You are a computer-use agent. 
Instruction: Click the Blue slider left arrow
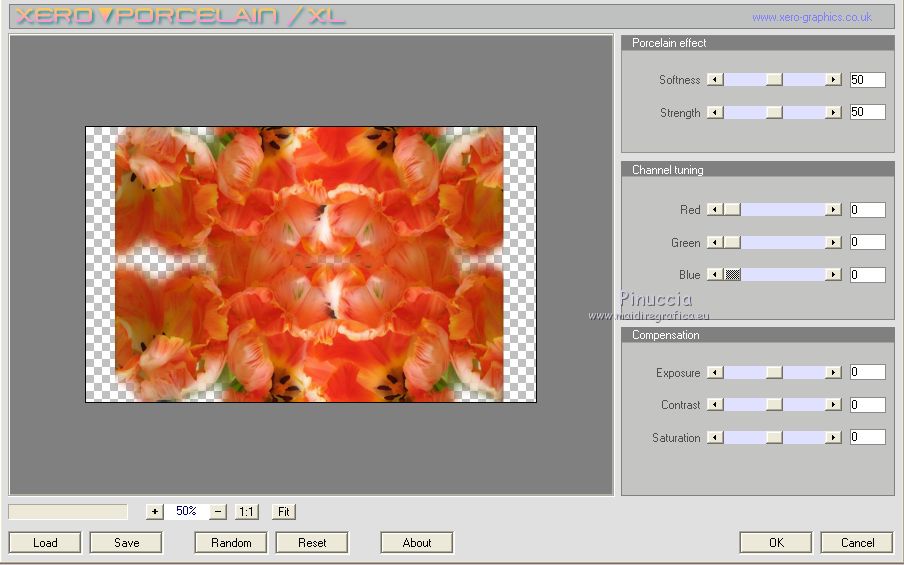[x=715, y=275]
